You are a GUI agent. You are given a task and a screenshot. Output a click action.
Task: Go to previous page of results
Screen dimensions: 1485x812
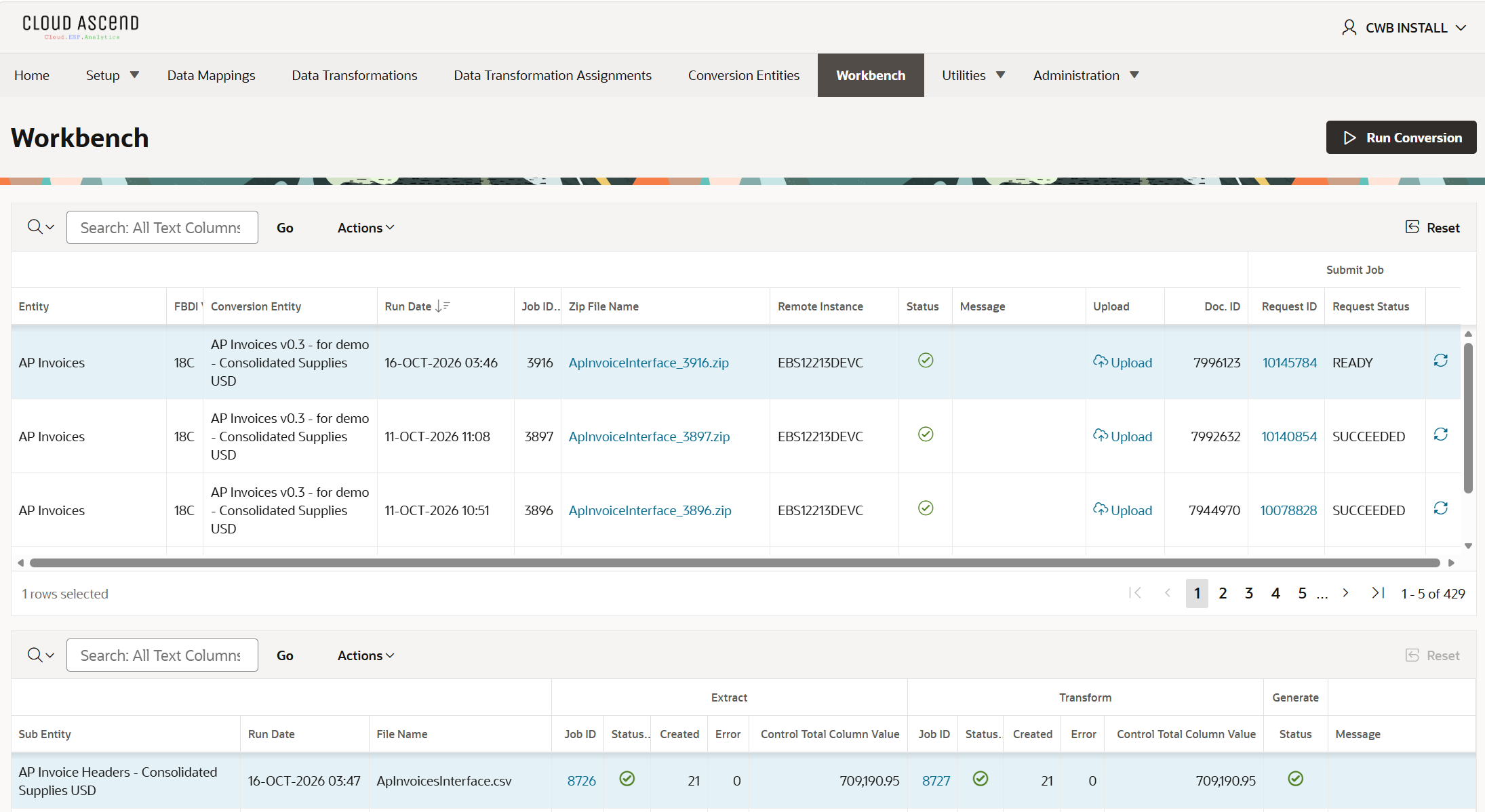(x=1168, y=593)
